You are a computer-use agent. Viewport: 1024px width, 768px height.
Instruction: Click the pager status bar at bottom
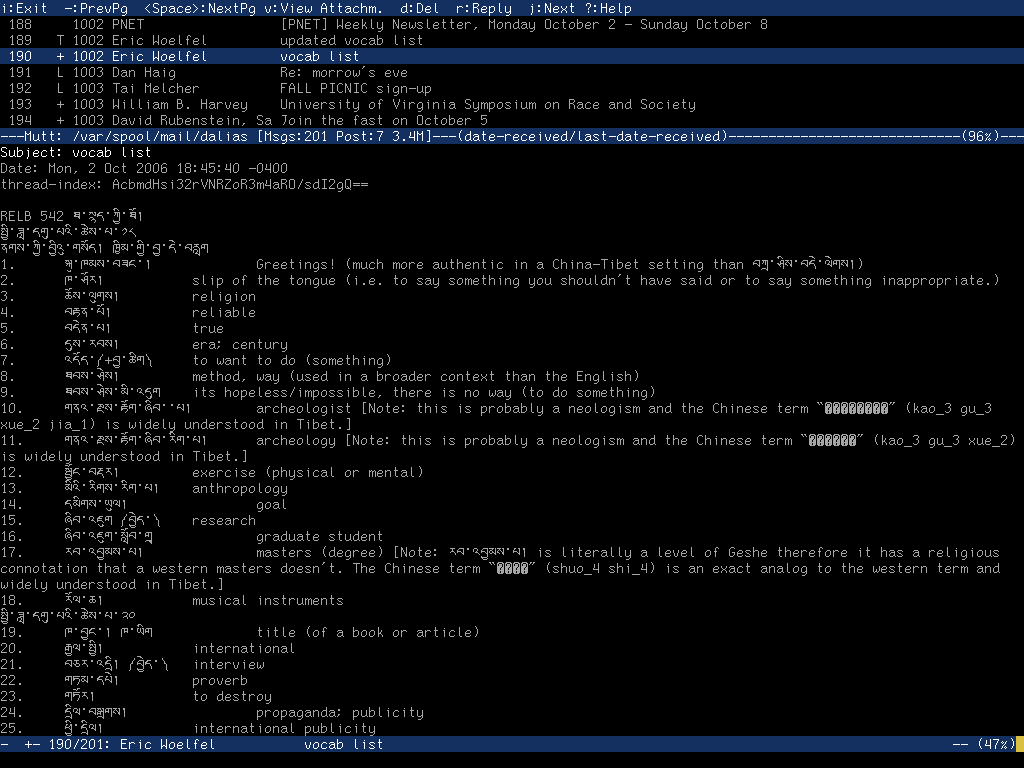pyautogui.click(x=500, y=744)
